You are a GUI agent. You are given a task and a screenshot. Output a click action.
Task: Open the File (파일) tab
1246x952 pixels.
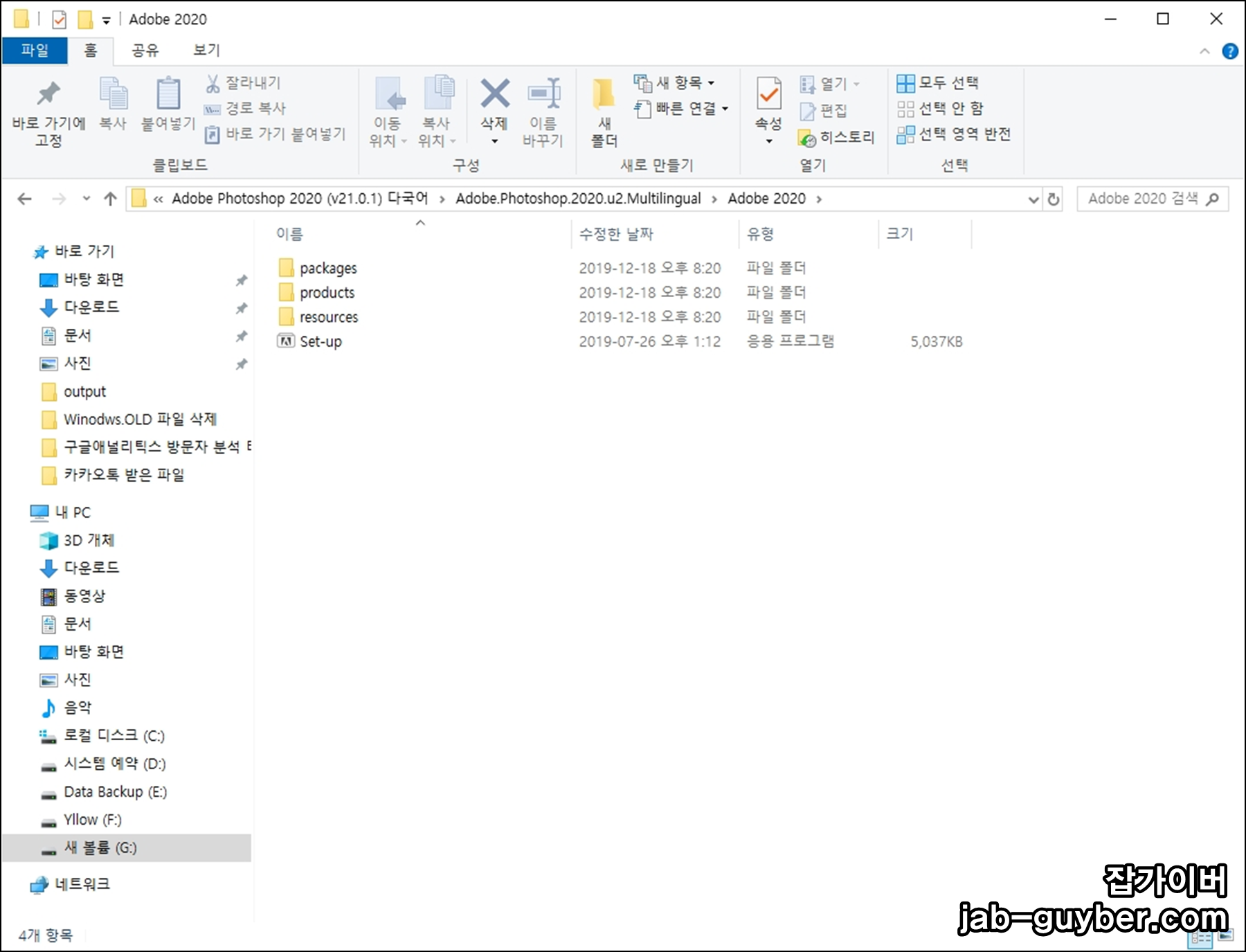click(35, 51)
